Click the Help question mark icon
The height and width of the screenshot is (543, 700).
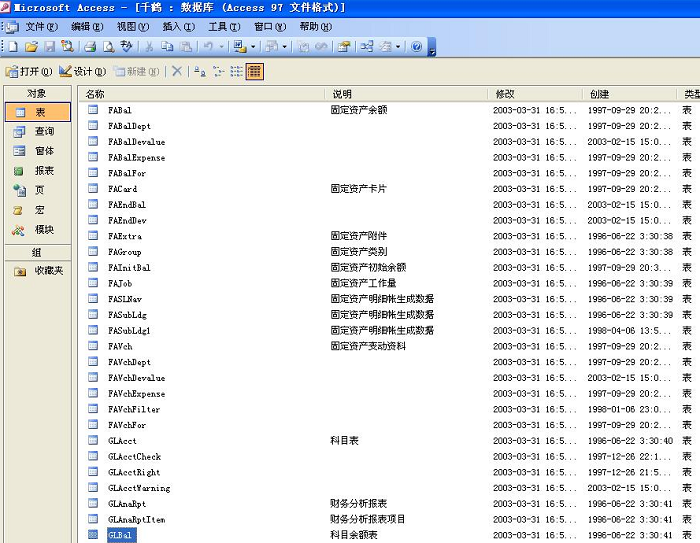[x=416, y=46]
